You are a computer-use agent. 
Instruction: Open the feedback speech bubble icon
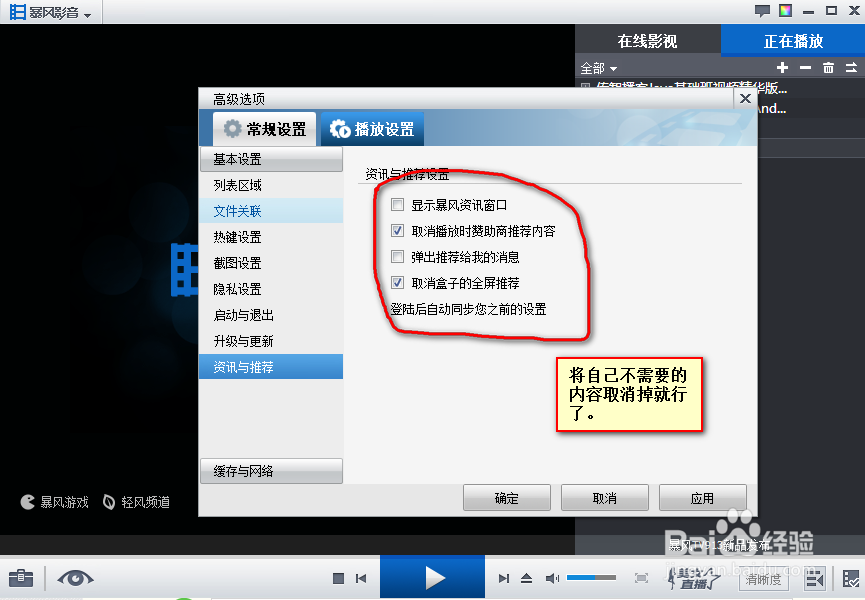(x=762, y=10)
